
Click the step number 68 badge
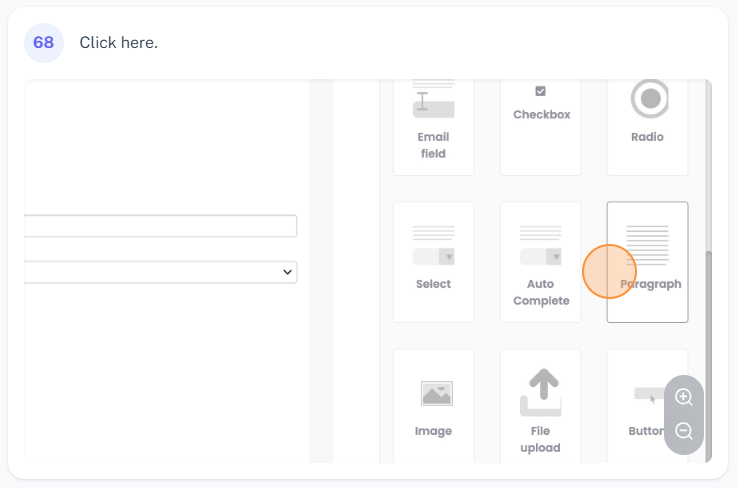tap(44, 43)
